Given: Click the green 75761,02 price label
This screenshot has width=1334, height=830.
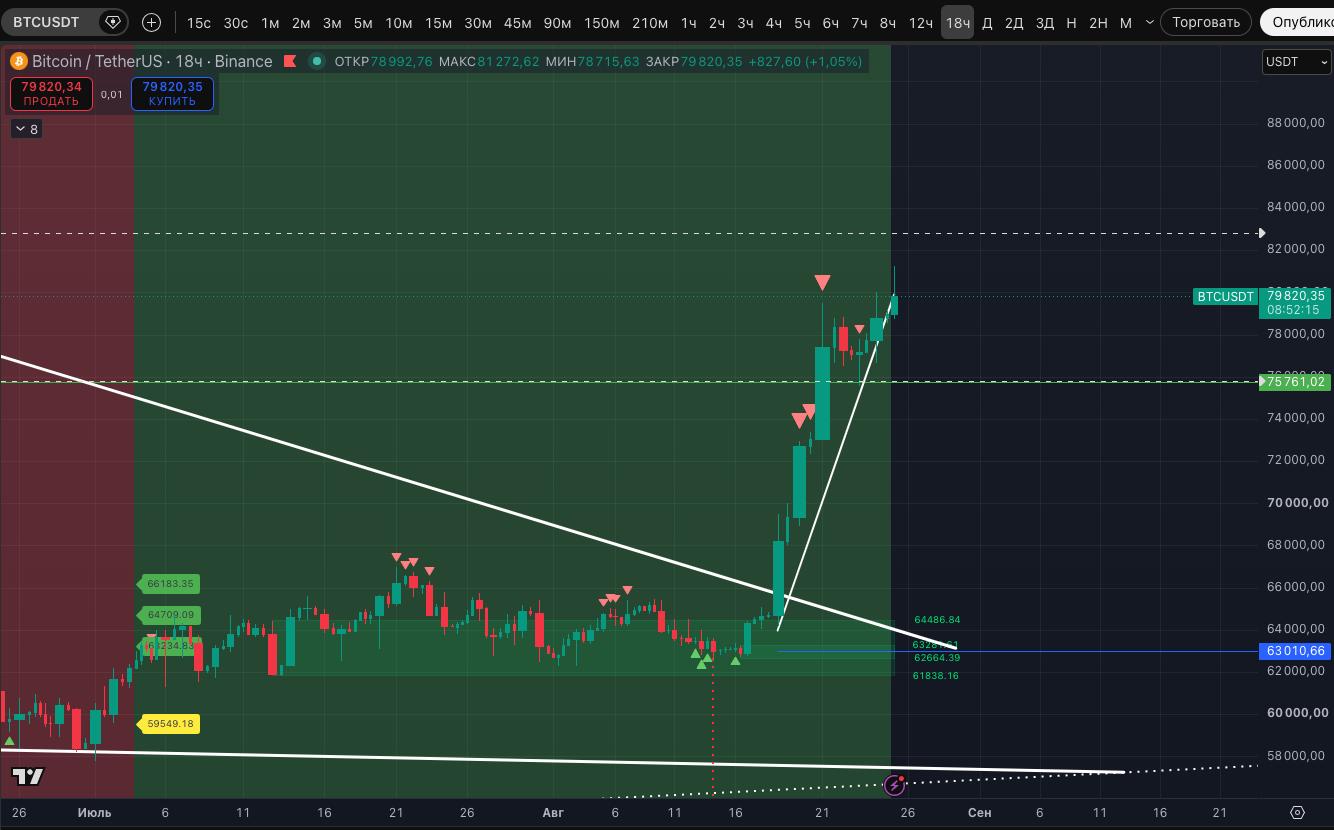Looking at the screenshot, I should (x=1295, y=381).
